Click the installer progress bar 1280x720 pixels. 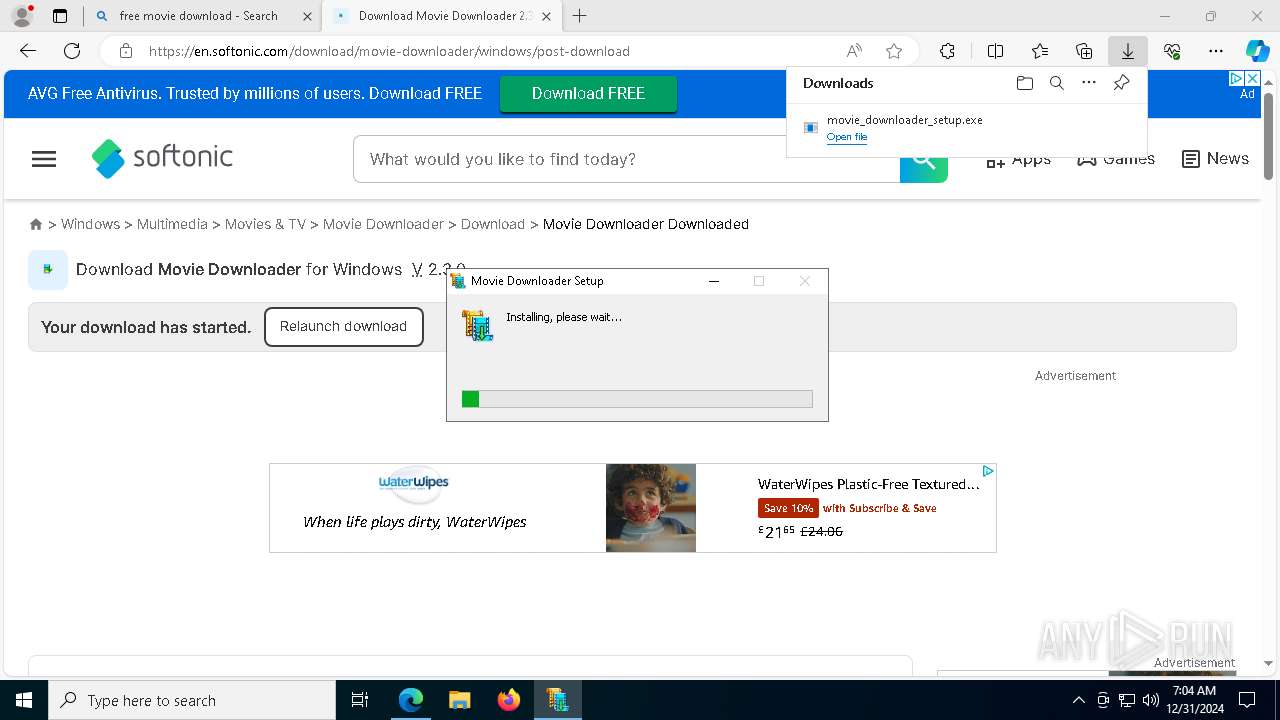point(637,399)
